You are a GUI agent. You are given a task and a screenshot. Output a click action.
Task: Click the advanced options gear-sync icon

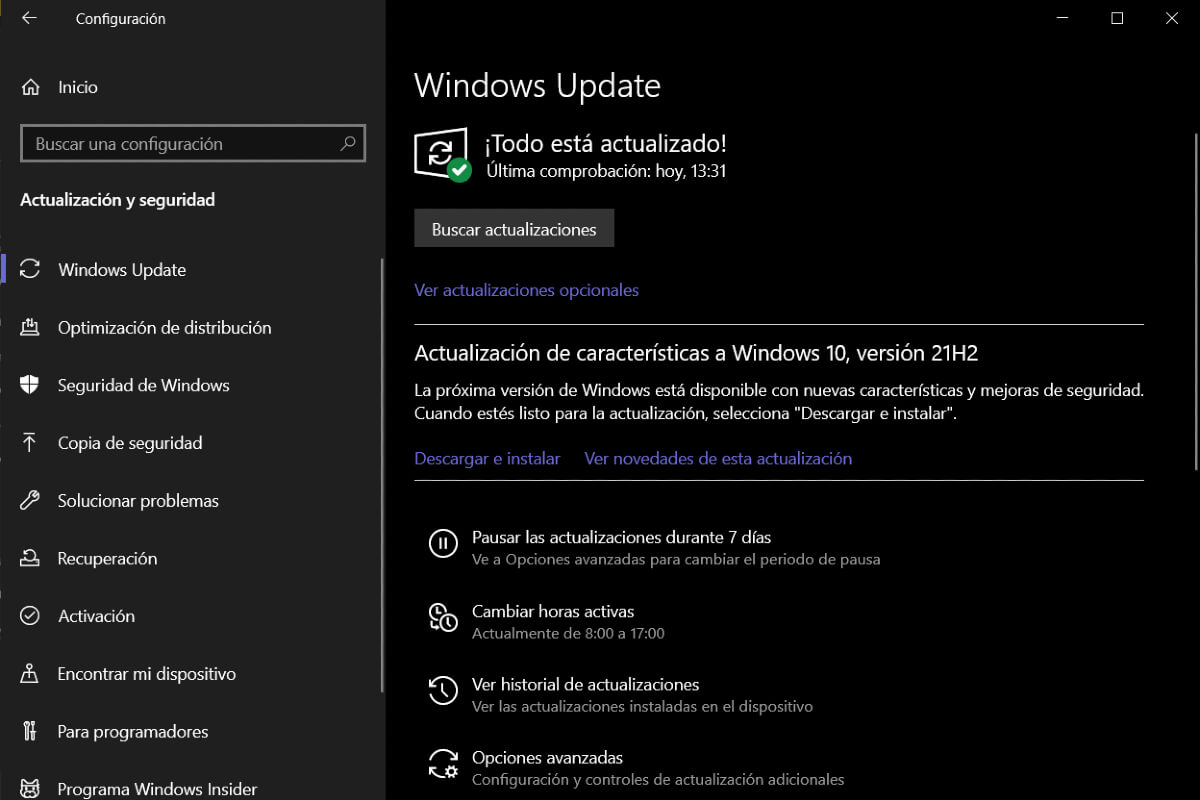(443, 763)
